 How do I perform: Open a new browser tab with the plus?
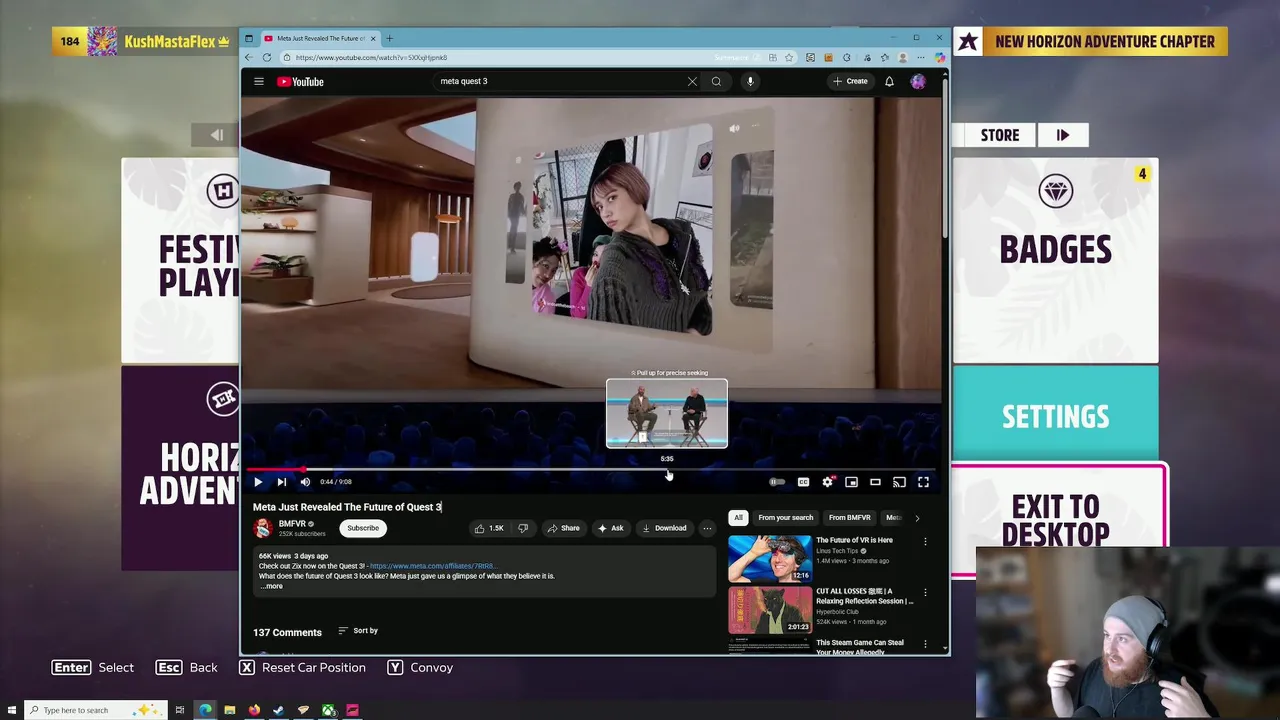(389, 38)
